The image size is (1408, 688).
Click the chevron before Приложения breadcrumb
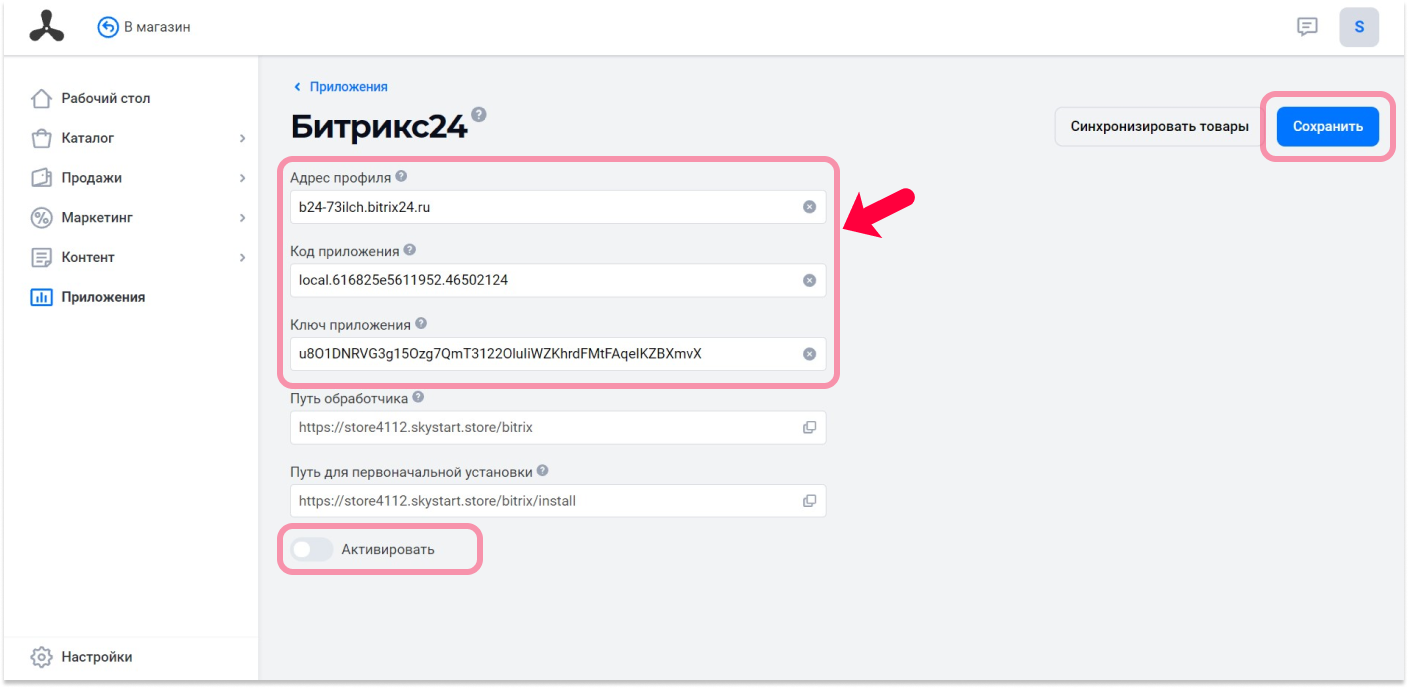point(297,87)
